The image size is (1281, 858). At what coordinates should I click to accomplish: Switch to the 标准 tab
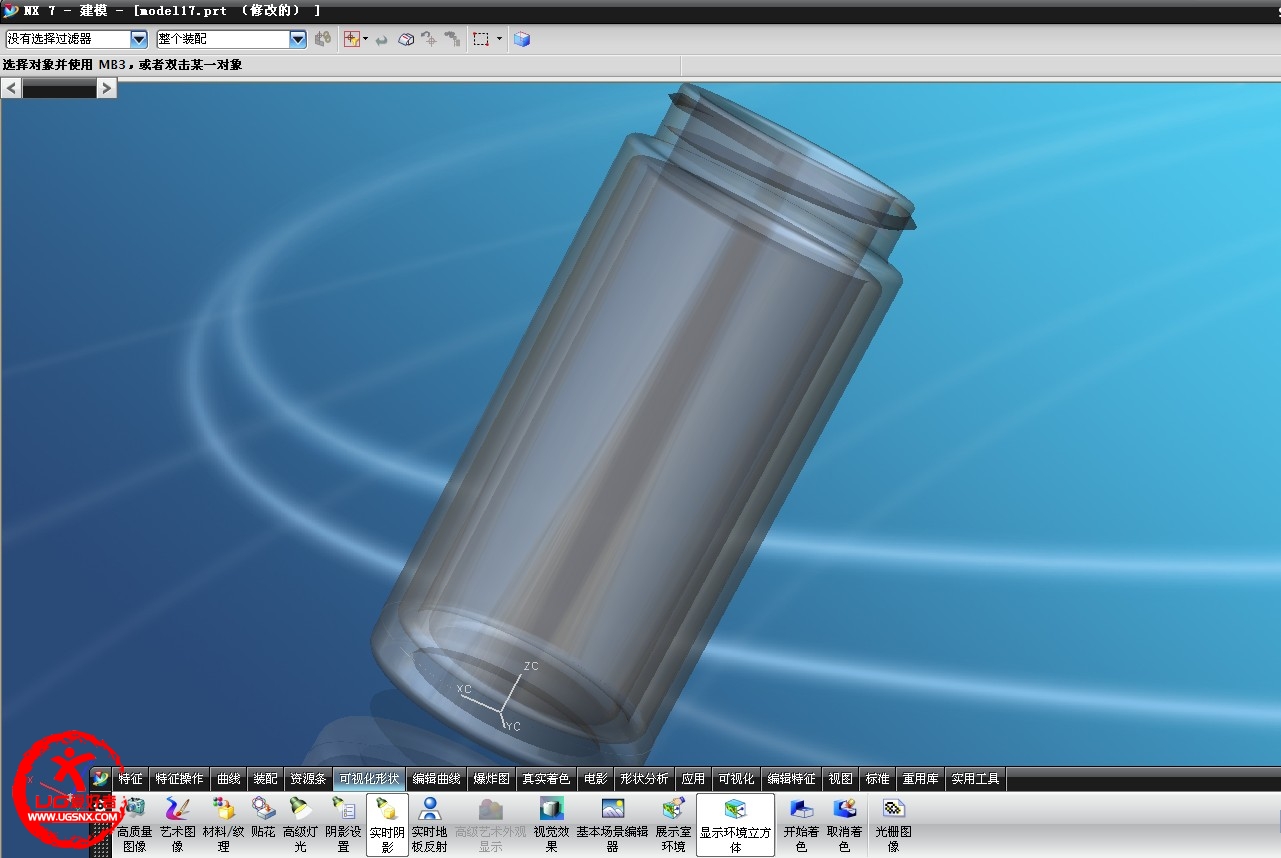(877, 778)
